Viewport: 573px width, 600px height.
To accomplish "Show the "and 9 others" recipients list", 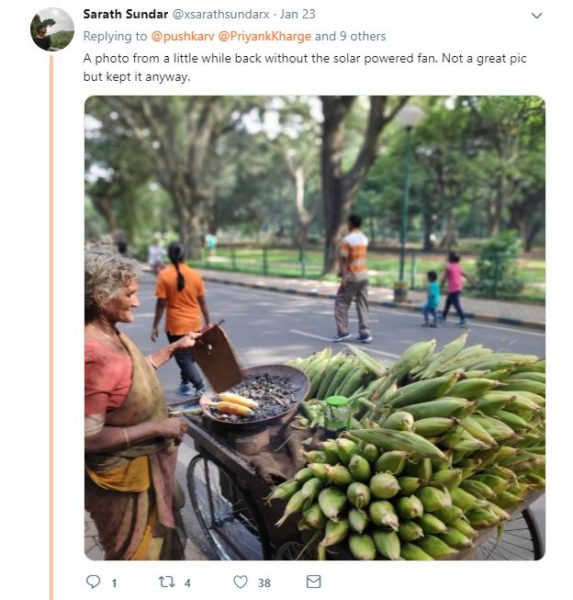I will click(x=350, y=36).
